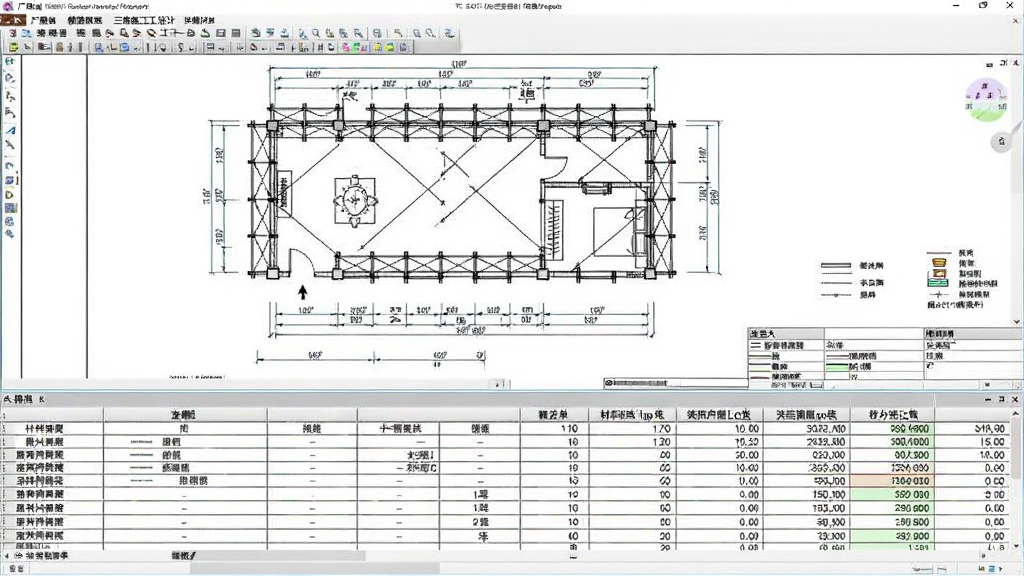The width and height of the screenshot is (1024, 576).
Task: Click the first wide column header in data table
Action: 185,415
